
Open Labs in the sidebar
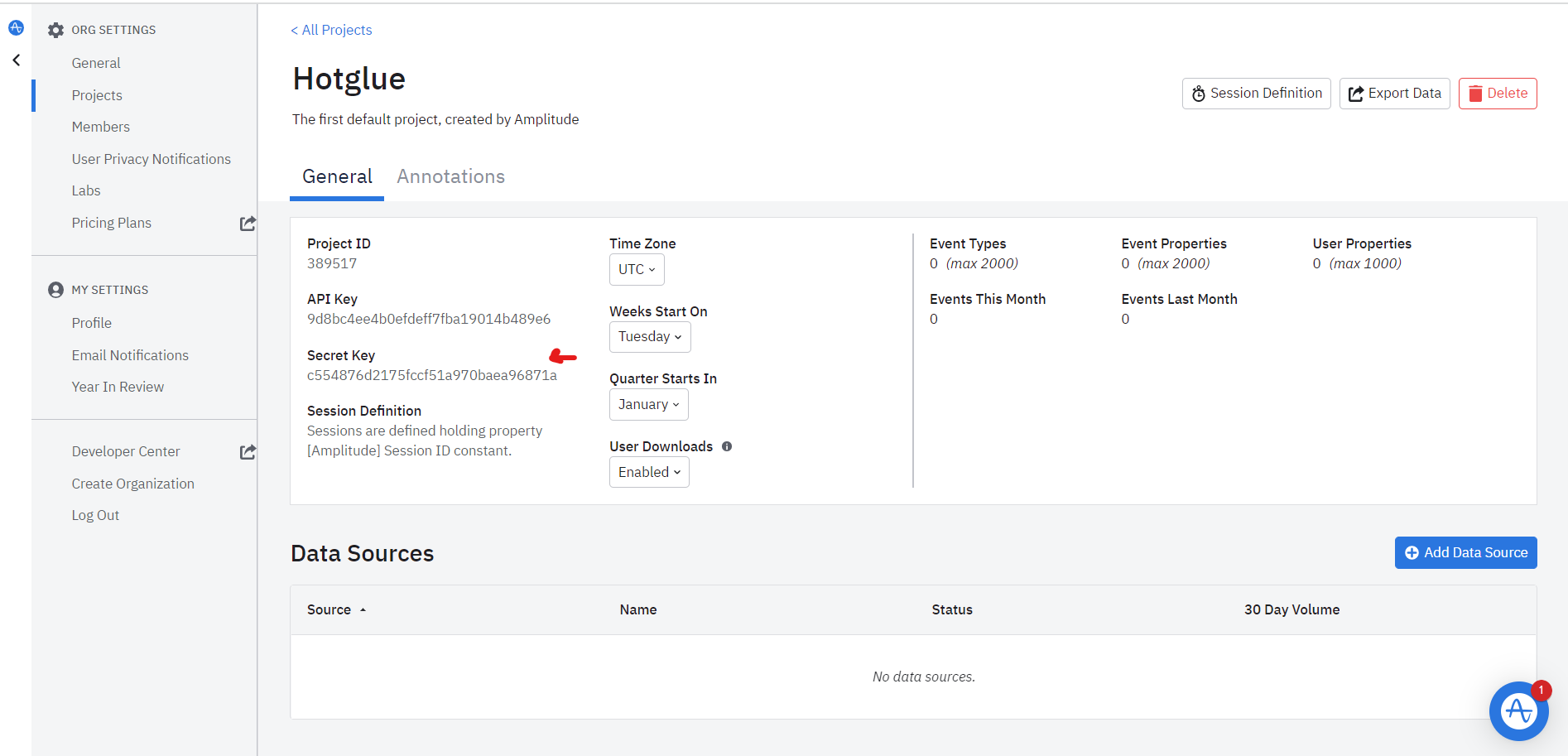point(86,190)
